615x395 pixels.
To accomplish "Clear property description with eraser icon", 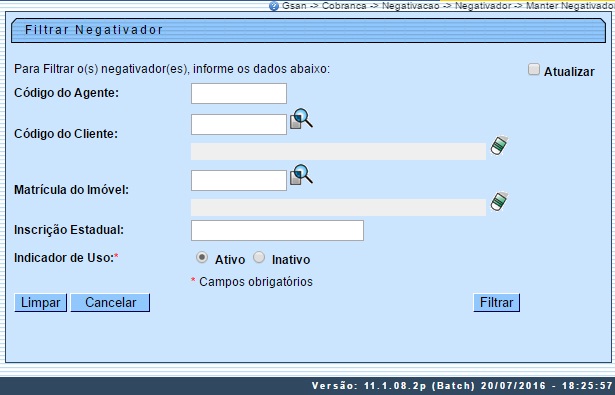I will click(499, 202).
